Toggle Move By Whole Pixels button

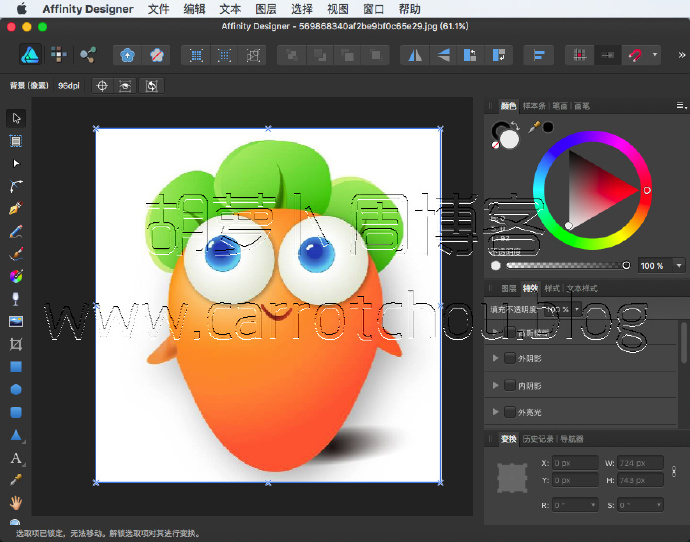pos(608,55)
